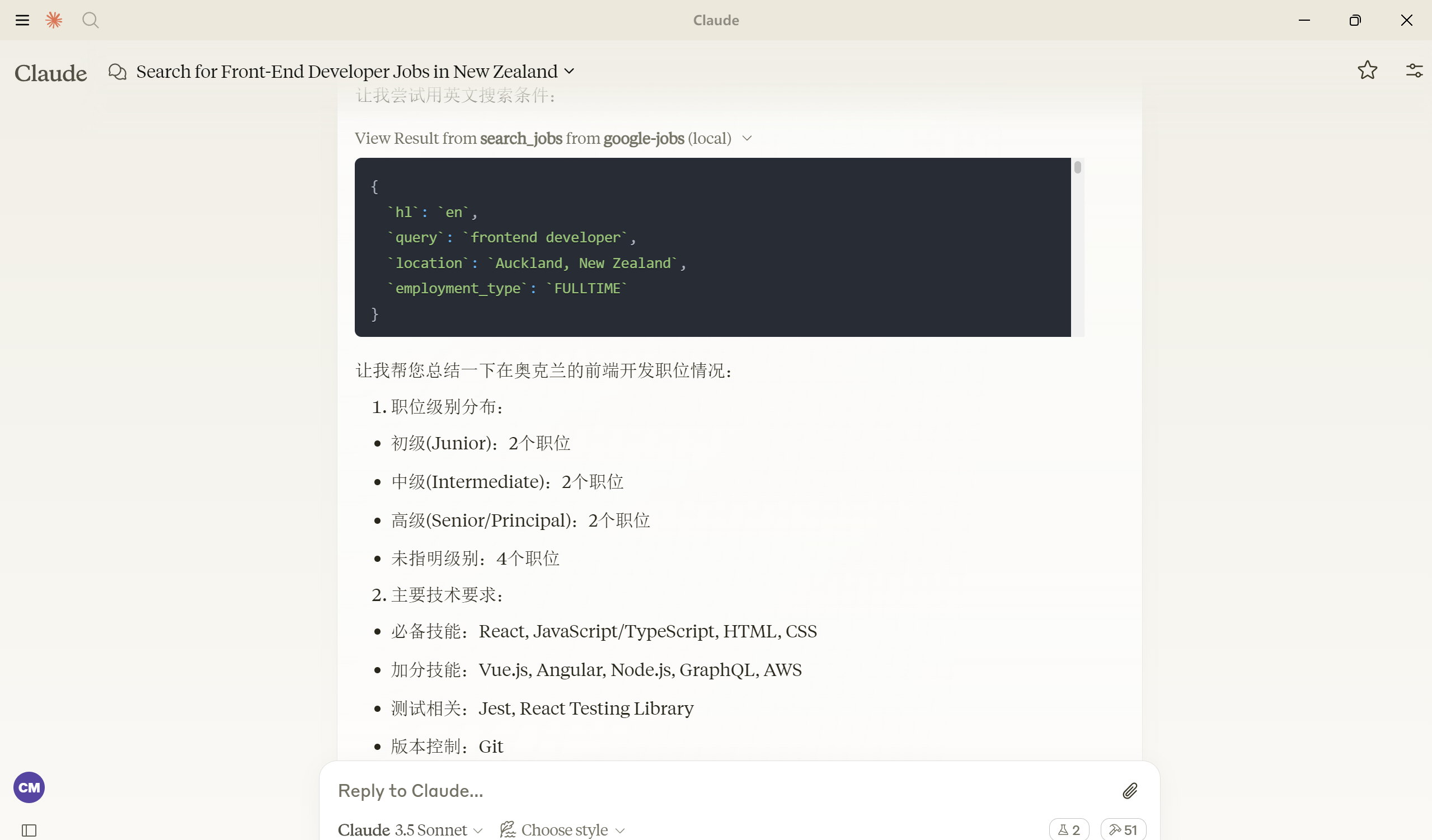
Task: Click the Claude starburst logo icon
Action: click(54, 21)
